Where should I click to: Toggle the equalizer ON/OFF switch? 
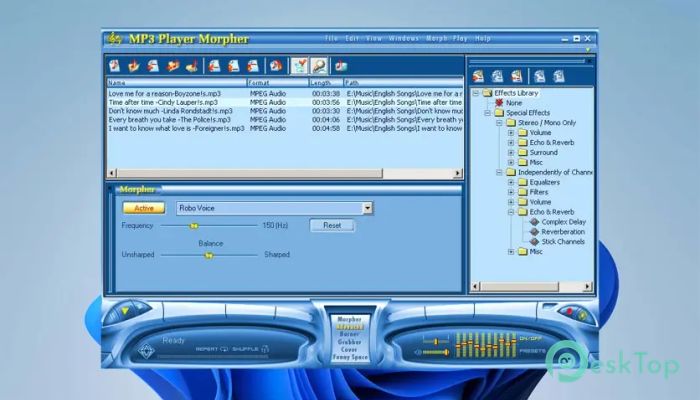(531, 339)
